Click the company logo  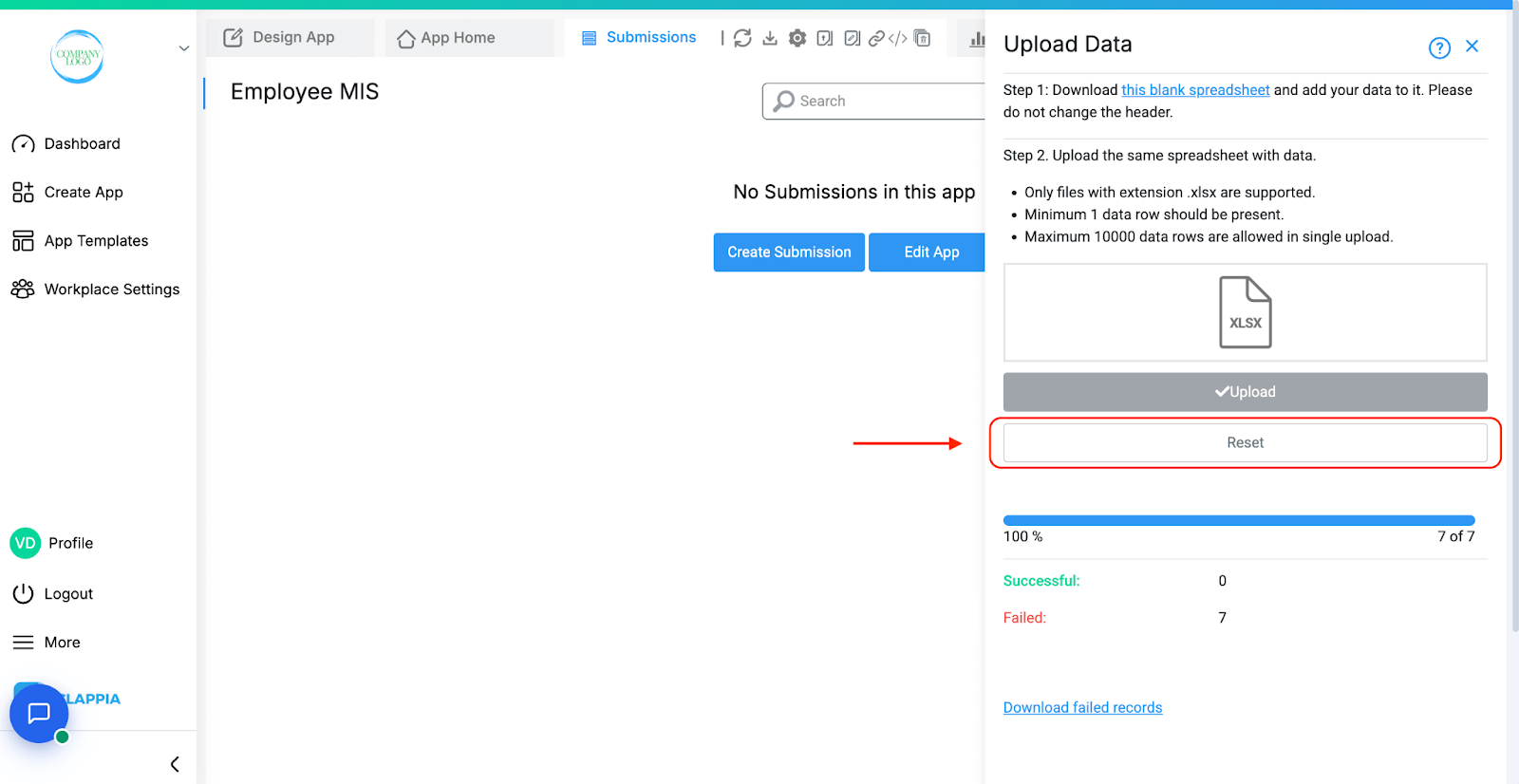click(x=77, y=56)
